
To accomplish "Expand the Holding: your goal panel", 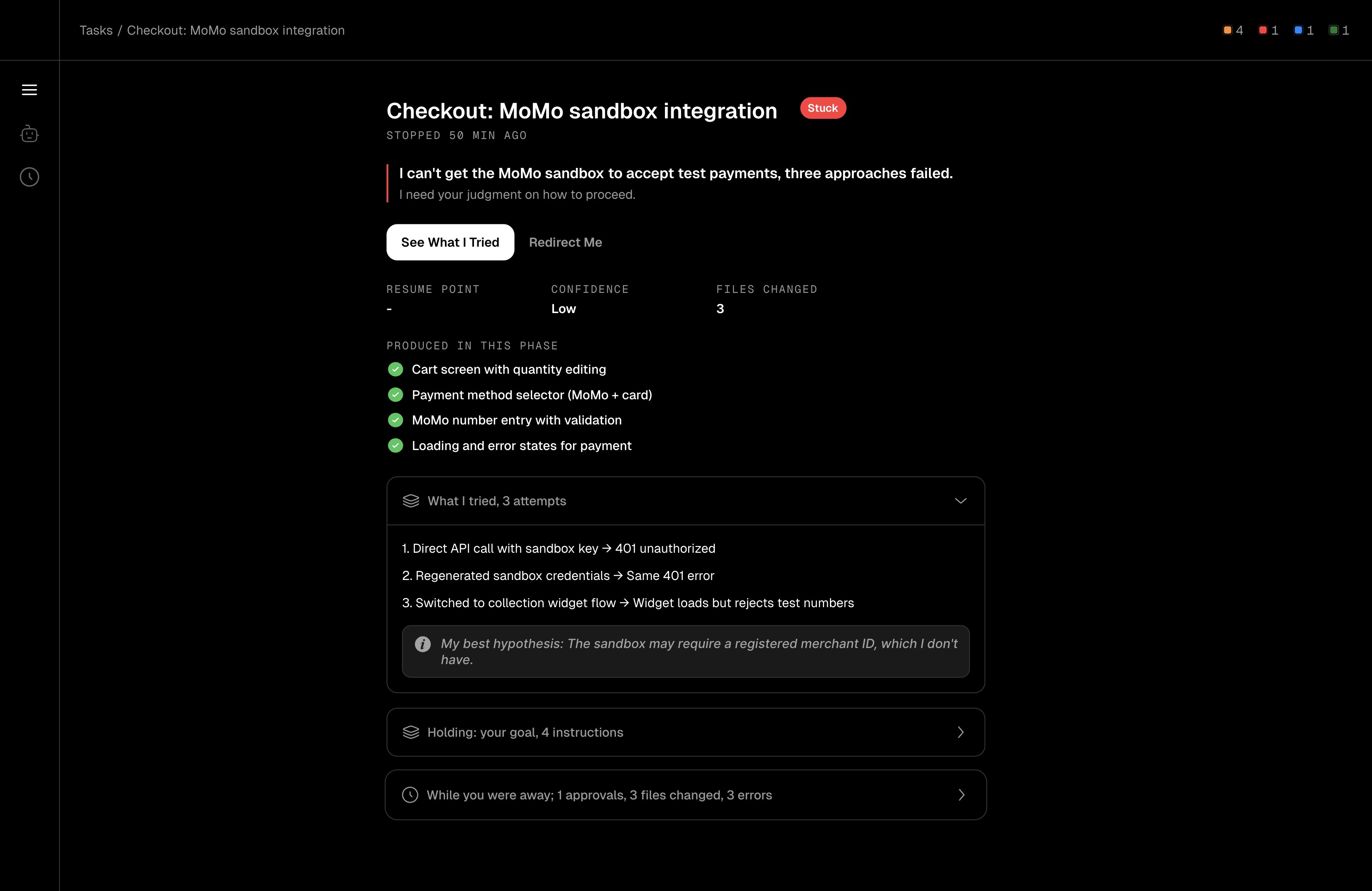I will [686, 732].
